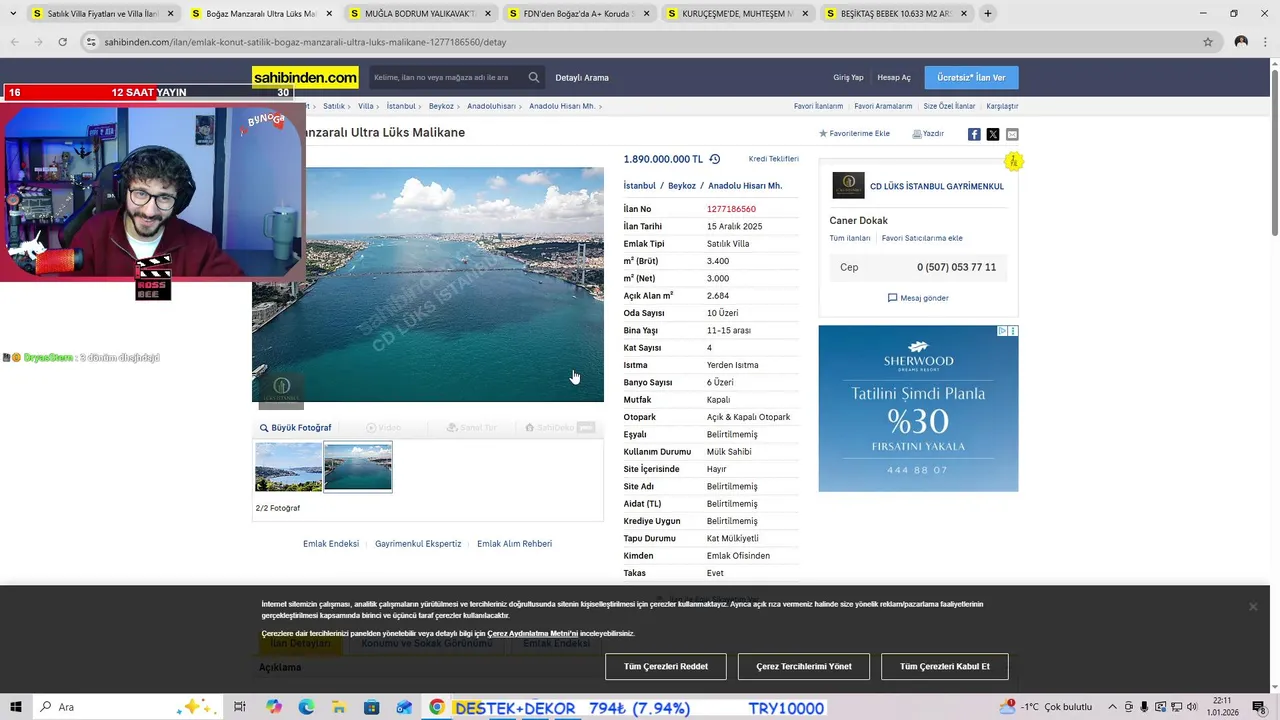Click the main Bosphorus listing photo

(x=428, y=284)
